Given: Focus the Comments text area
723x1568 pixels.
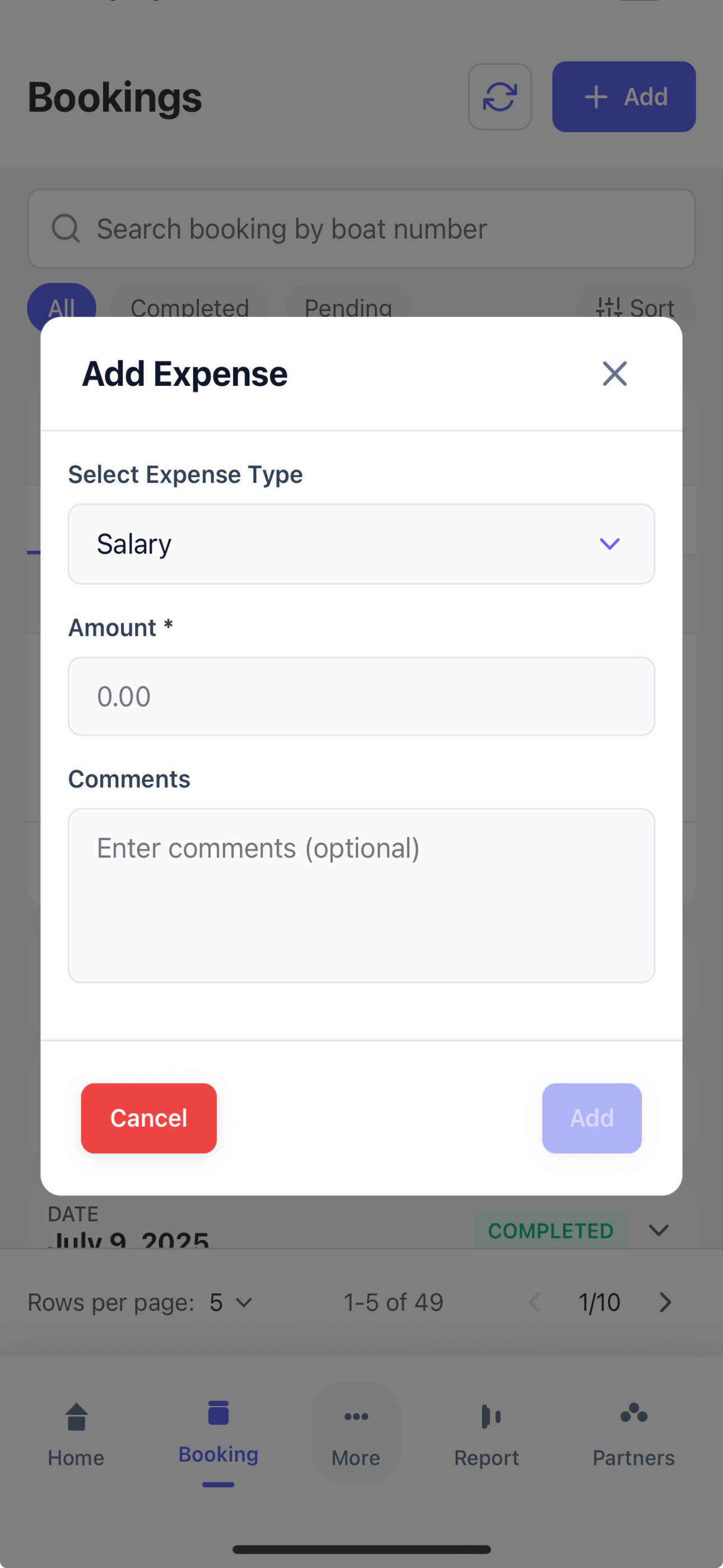Looking at the screenshot, I should 361,895.
